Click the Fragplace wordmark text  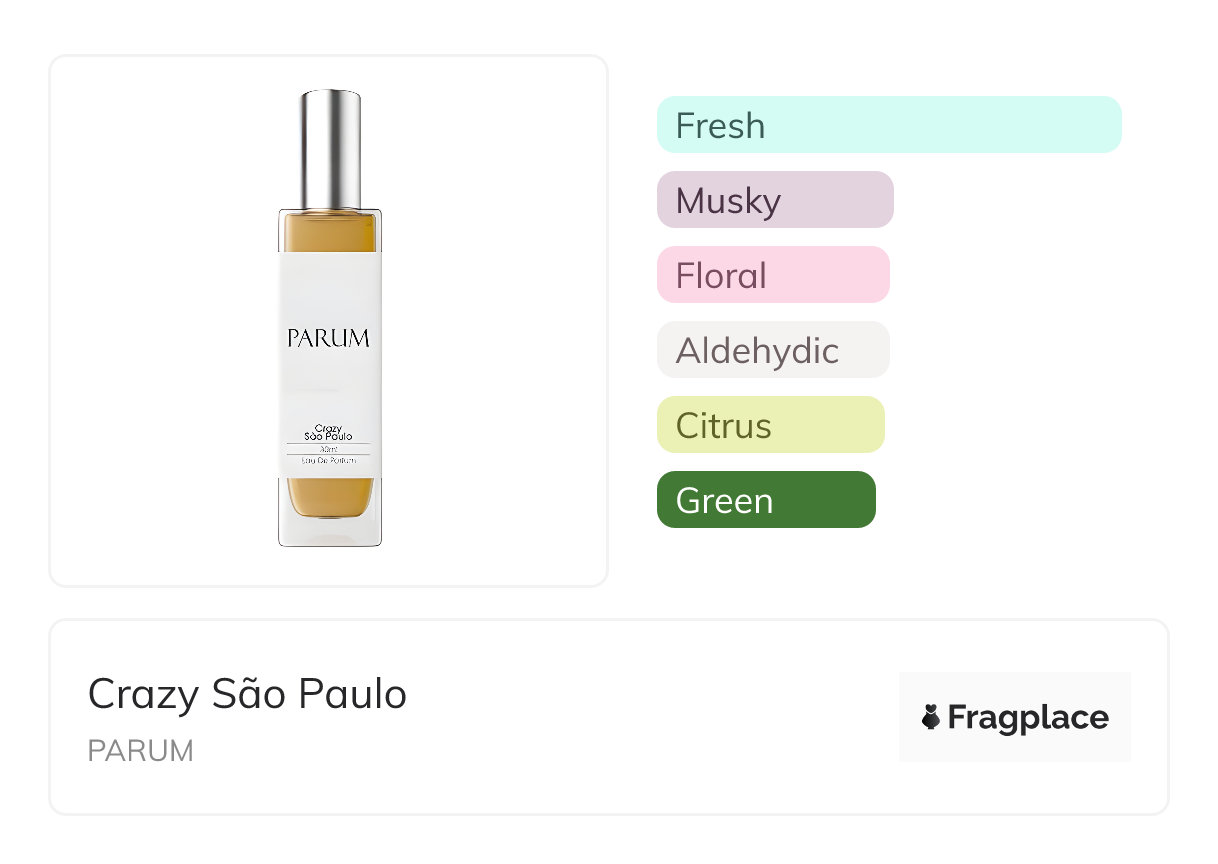click(1028, 717)
